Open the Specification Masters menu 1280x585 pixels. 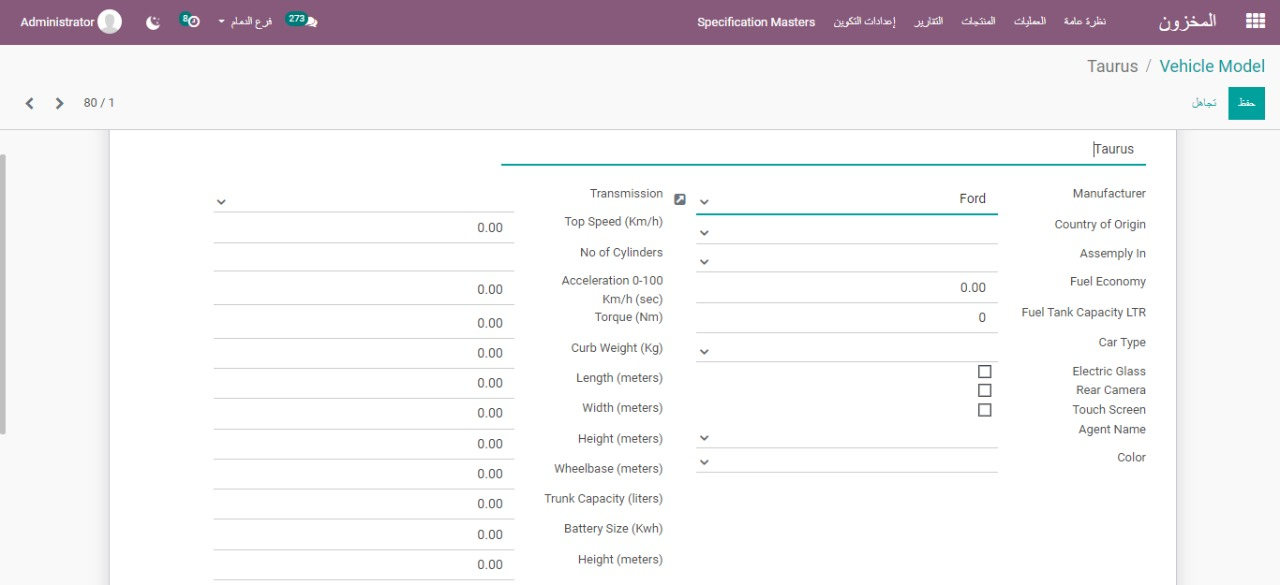coord(756,22)
